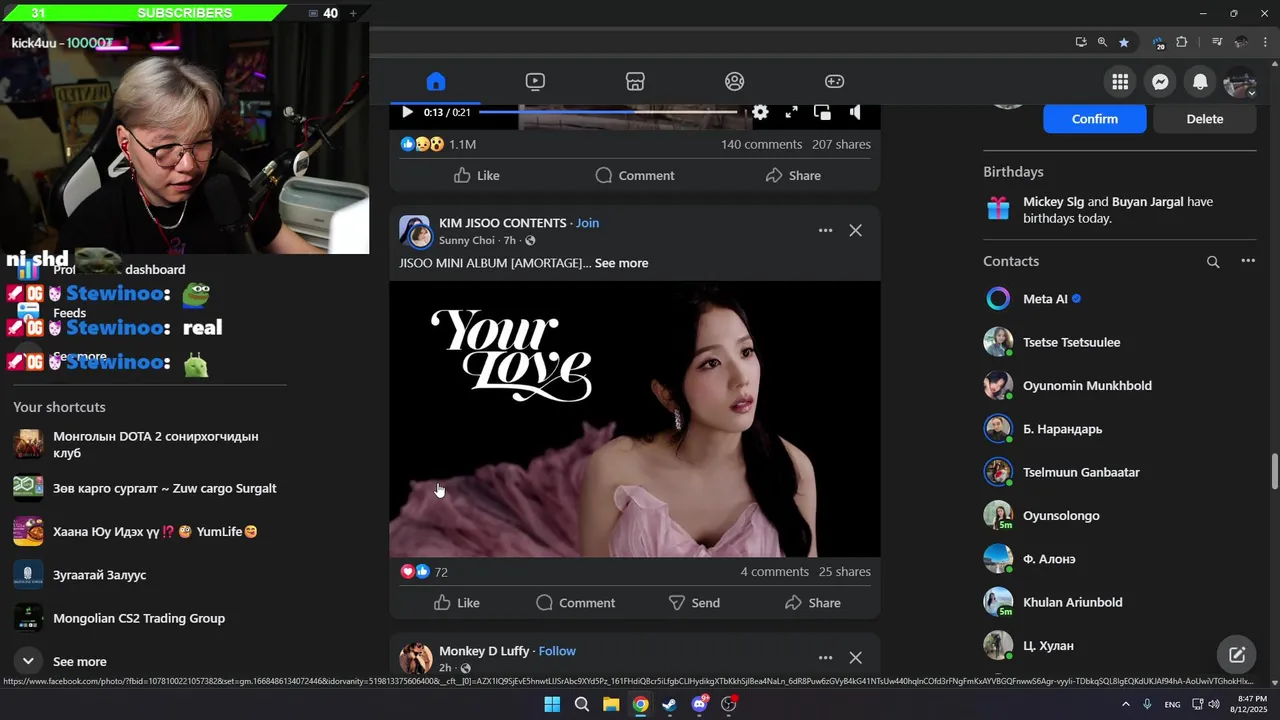
Task: Open chat with Tselmuun Ganbaatar
Action: point(1119,472)
